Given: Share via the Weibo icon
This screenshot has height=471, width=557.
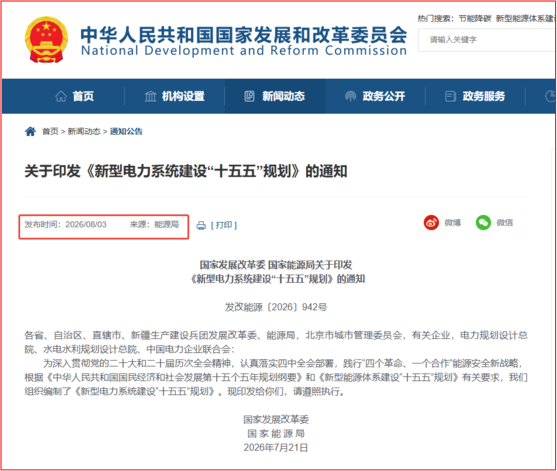Looking at the screenshot, I should [431, 223].
